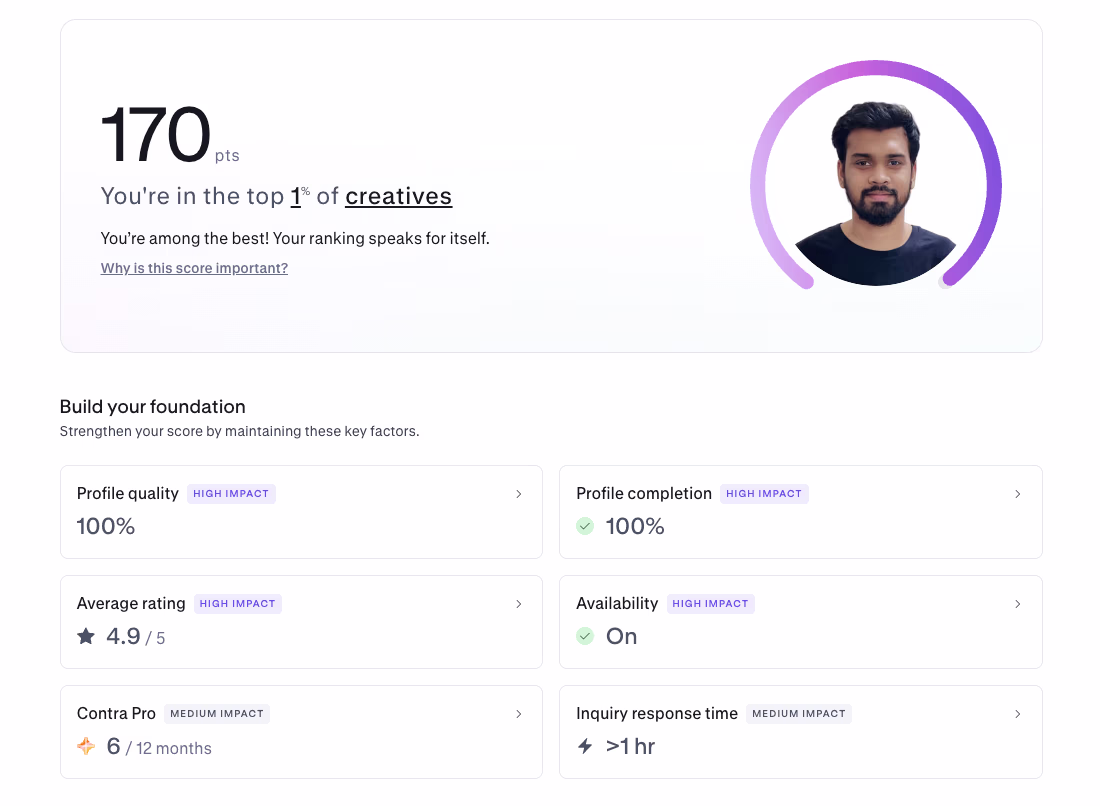
Task: Open Availability details via chevron
Action: (x=1017, y=604)
